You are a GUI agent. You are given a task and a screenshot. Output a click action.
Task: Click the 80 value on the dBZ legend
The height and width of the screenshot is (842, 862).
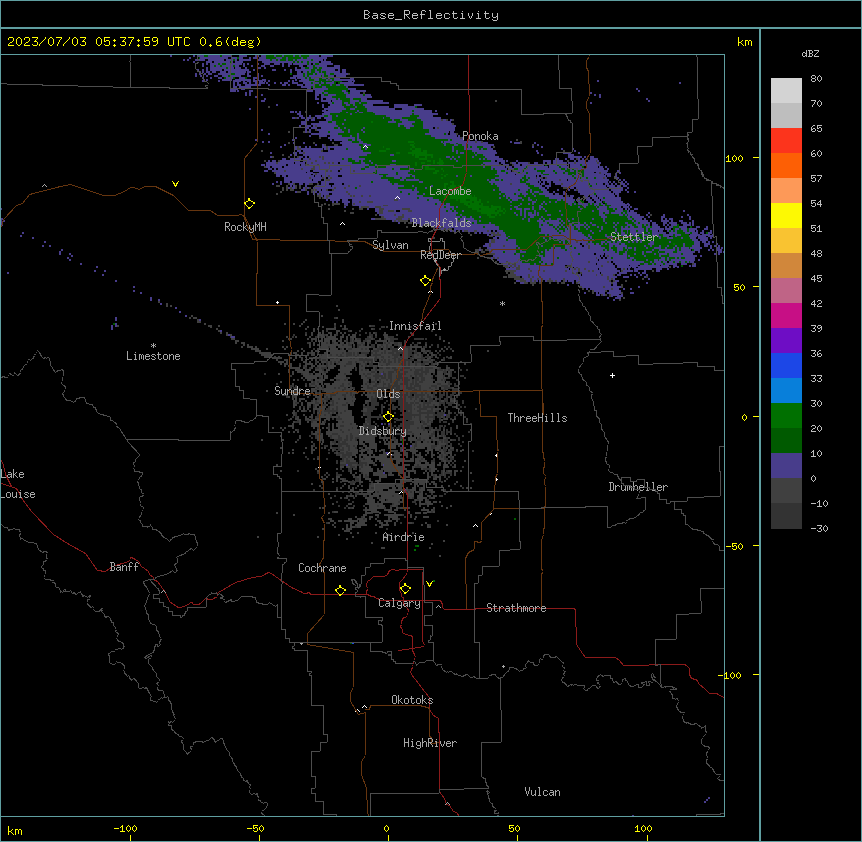coord(816,79)
